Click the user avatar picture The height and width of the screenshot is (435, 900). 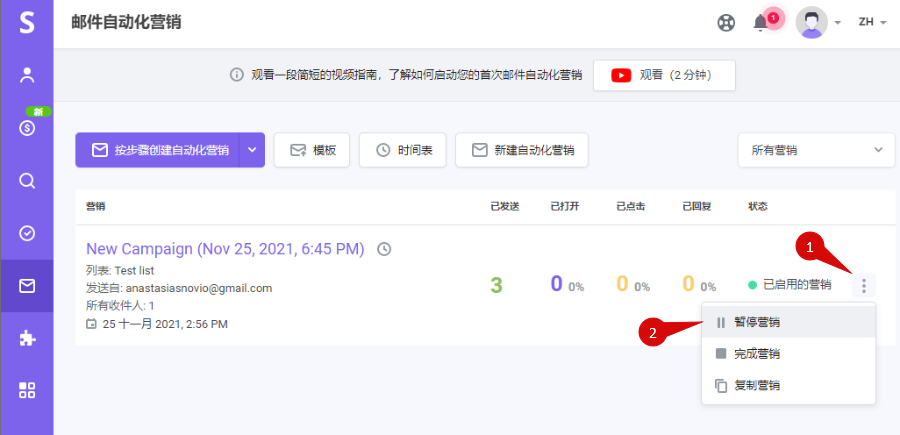coord(811,22)
